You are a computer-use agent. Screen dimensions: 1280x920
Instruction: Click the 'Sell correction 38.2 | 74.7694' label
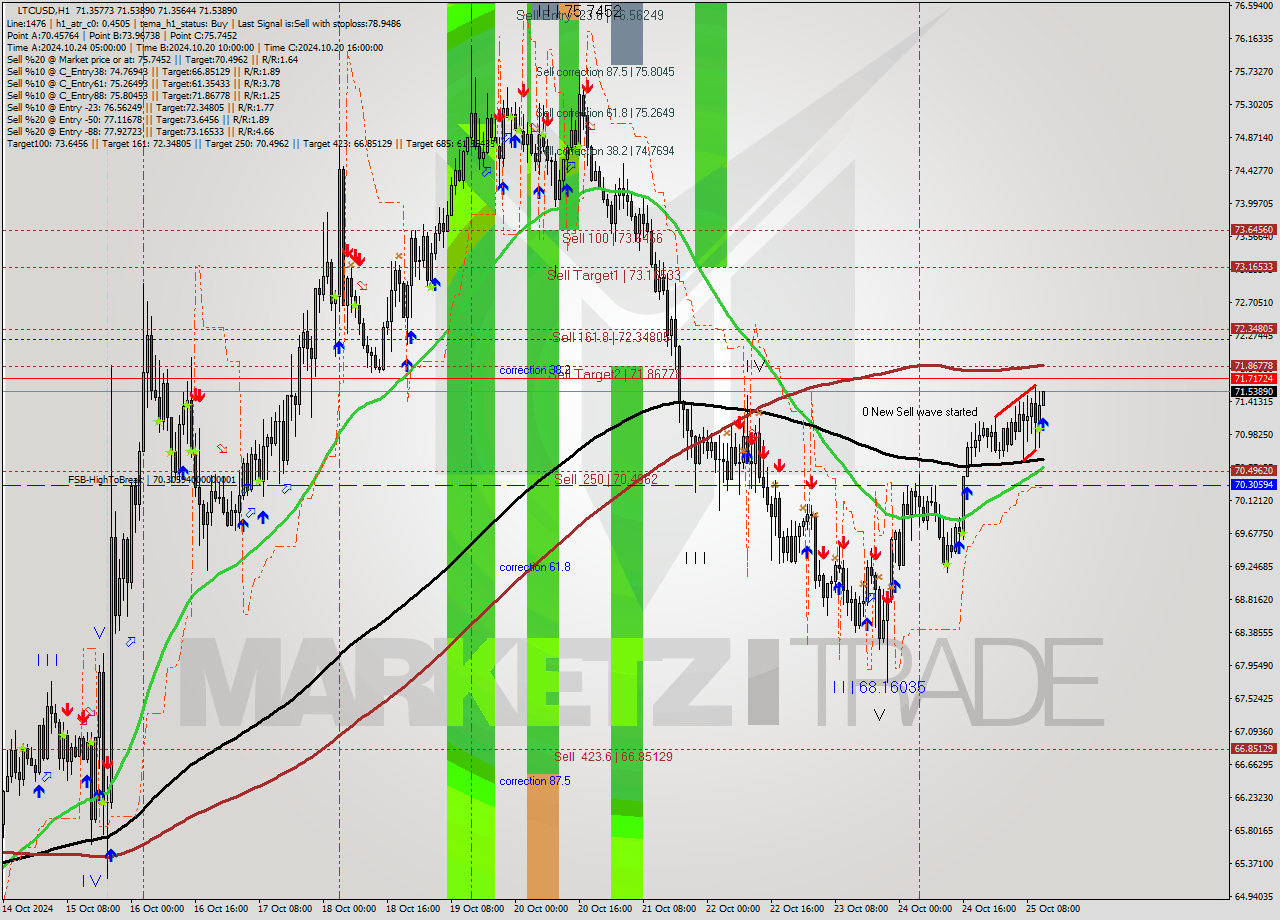click(605, 151)
